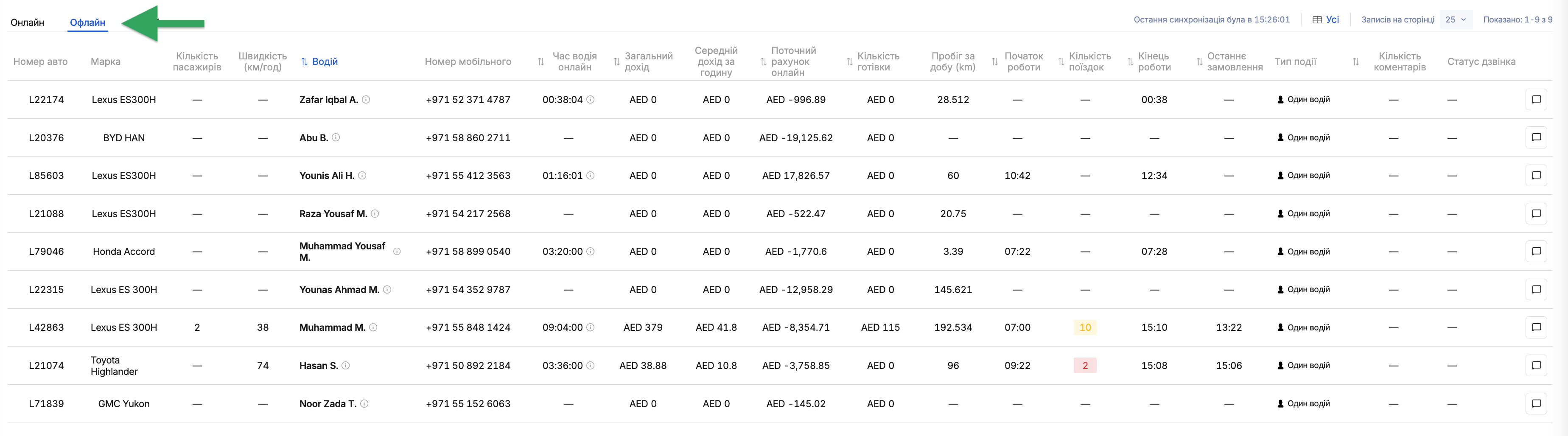
Task: Click last order time 15:06
Action: (x=1228, y=365)
